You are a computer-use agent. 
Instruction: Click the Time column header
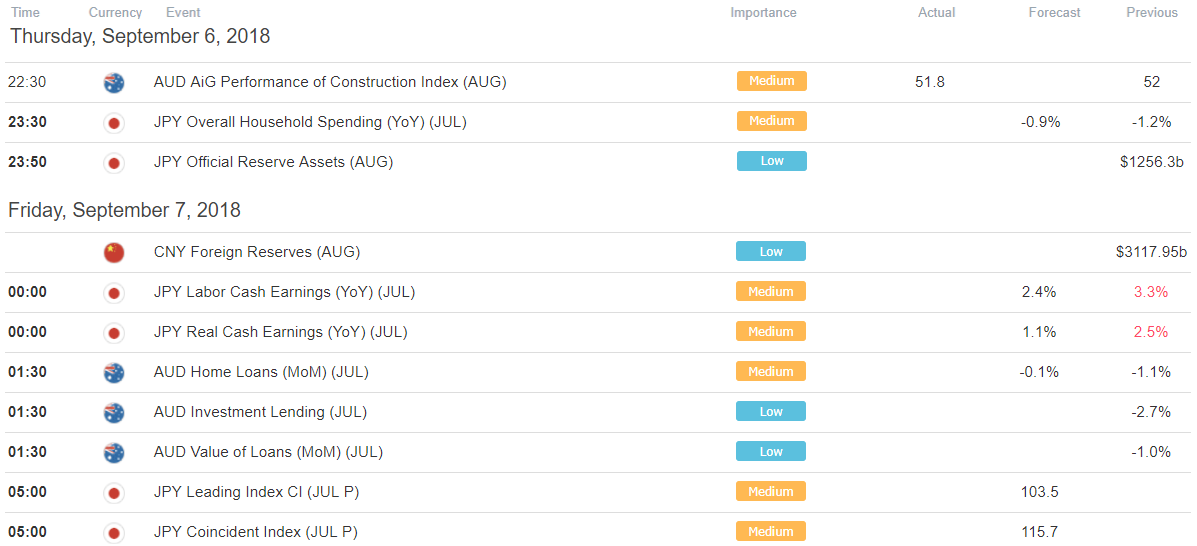pos(25,12)
